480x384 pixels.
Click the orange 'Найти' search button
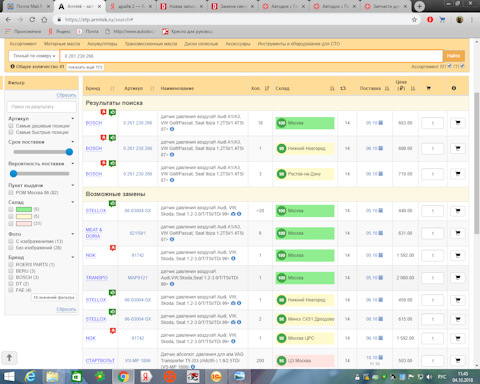tap(454, 56)
